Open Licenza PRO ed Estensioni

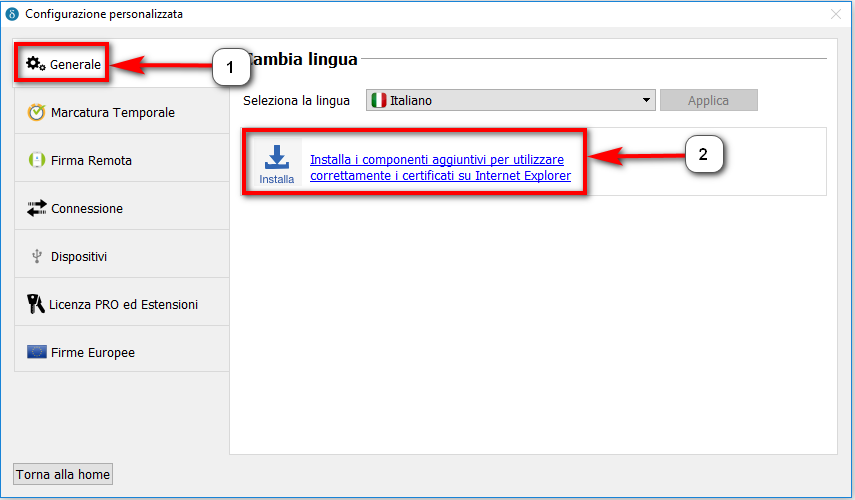click(x=122, y=304)
